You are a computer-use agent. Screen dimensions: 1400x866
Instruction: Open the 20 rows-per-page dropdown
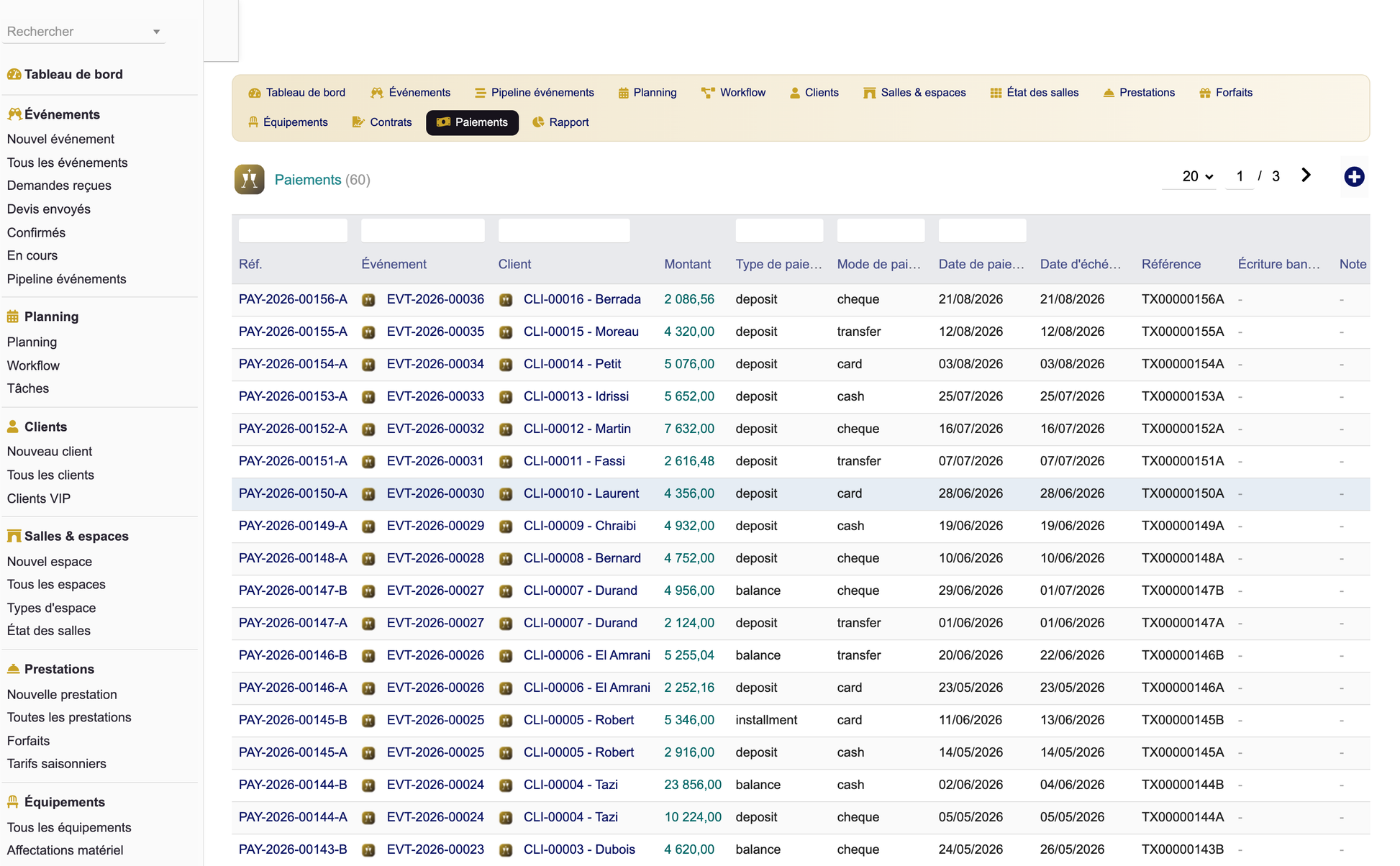tap(1197, 176)
